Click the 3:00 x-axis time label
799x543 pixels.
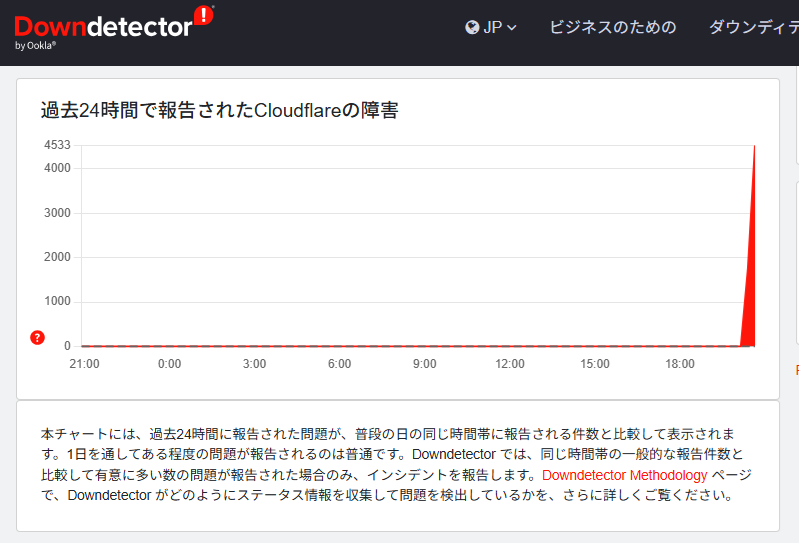(254, 364)
